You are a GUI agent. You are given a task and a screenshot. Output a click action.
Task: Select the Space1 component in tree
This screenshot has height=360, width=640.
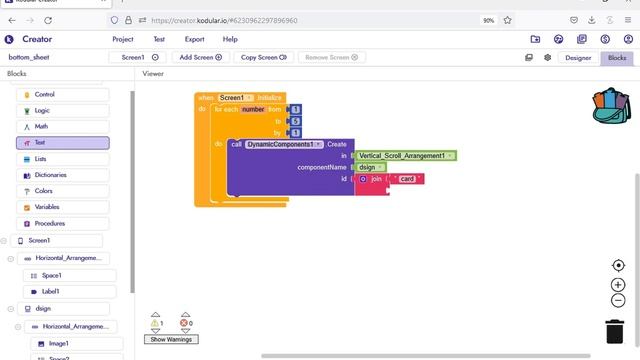tap(69, 276)
